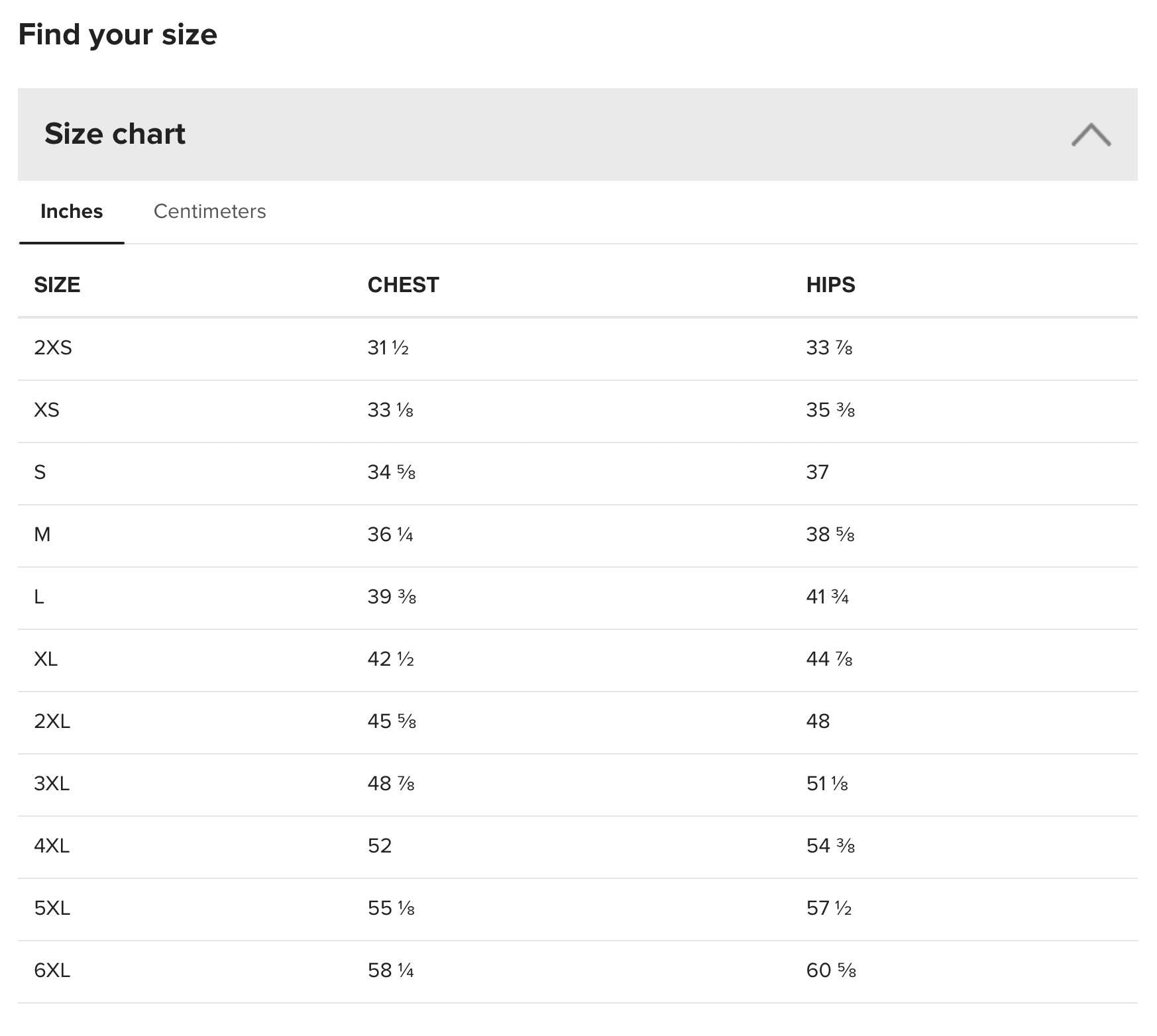
Task: Click the S size row label
Action: pyautogui.click(x=40, y=472)
